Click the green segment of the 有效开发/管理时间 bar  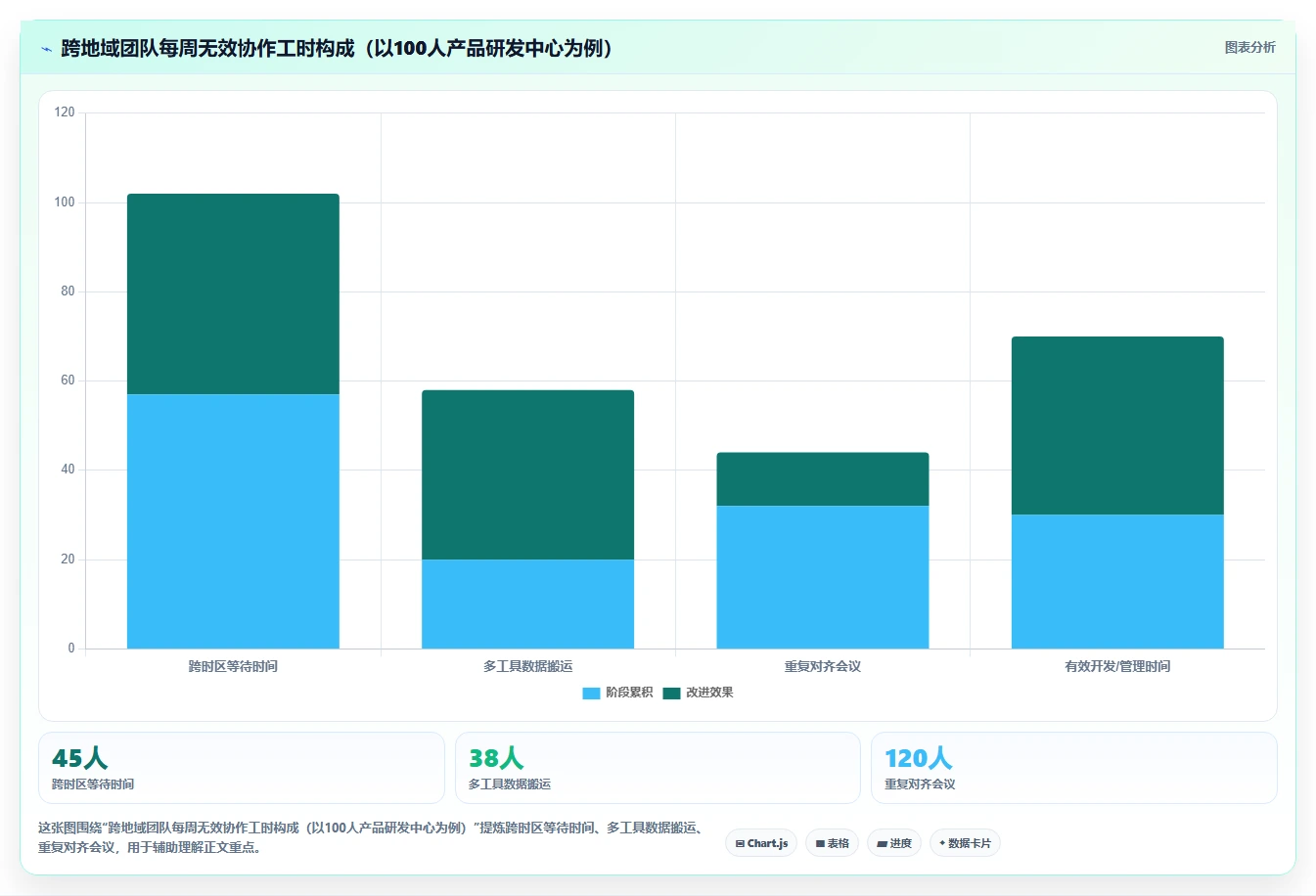[x=1117, y=426]
